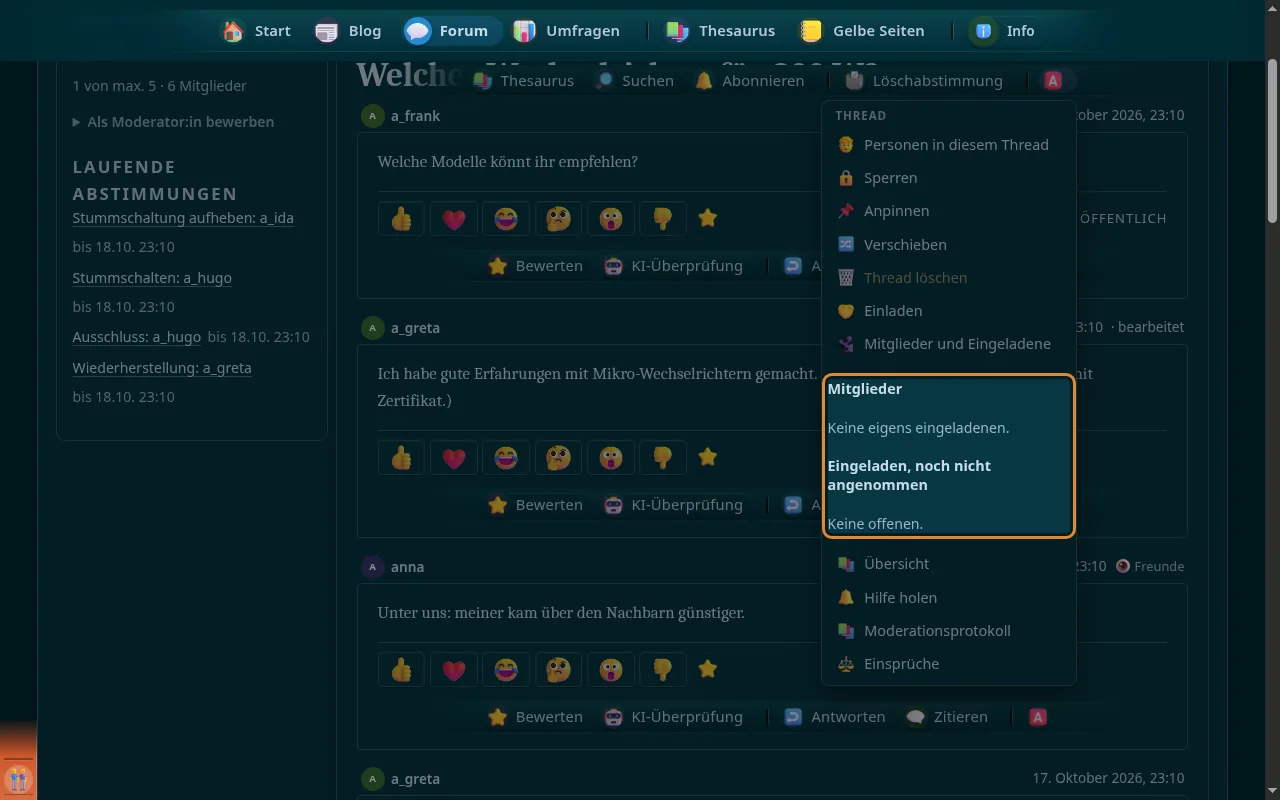Collapse Mitglieder und Eingeladene section

[948, 344]
